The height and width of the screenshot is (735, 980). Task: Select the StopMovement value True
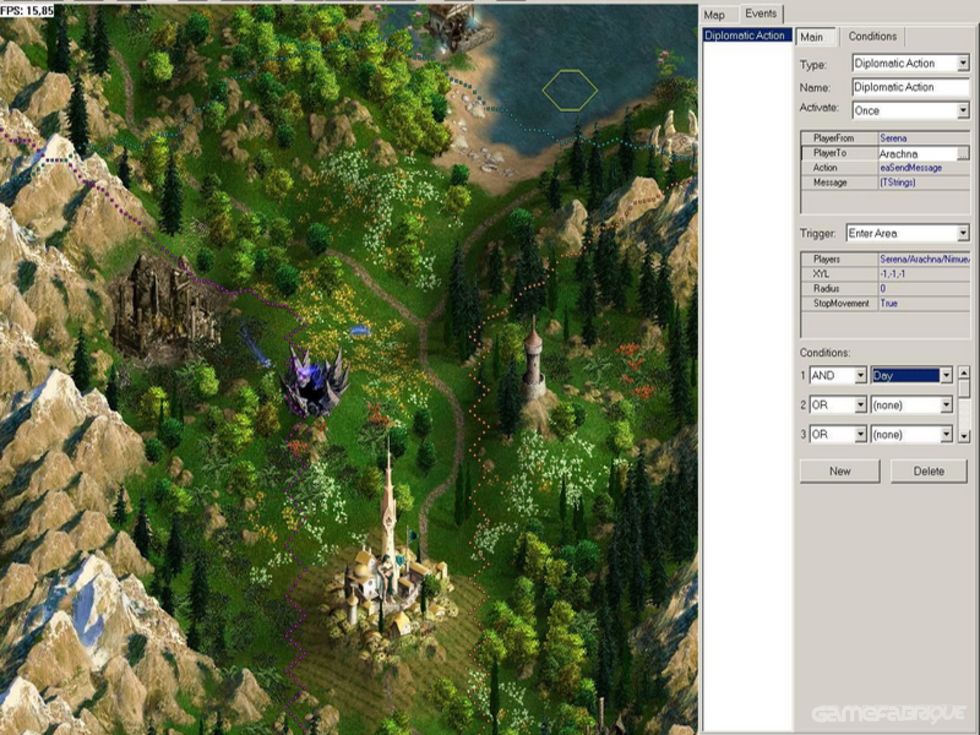point(924,303)
